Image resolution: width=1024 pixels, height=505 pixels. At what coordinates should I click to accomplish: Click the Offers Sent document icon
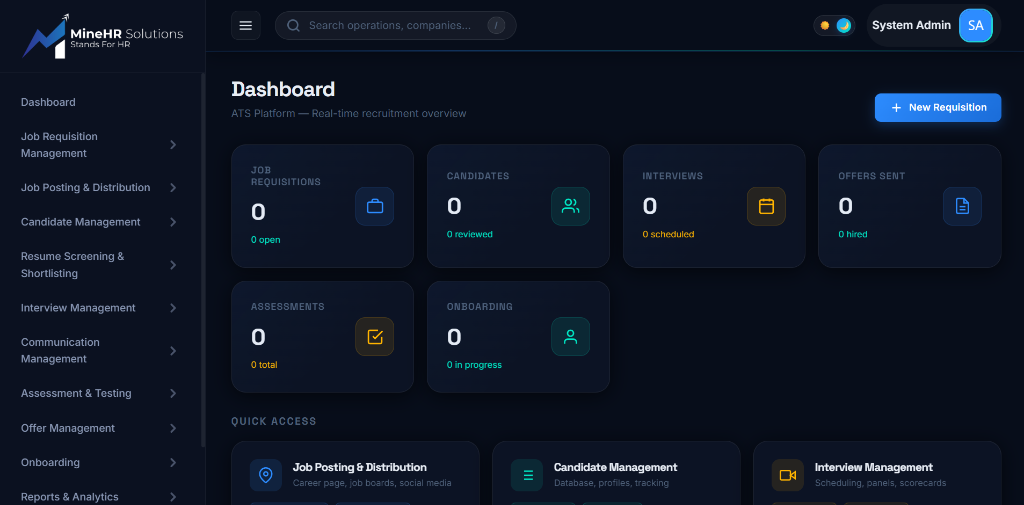click(962, 206)
